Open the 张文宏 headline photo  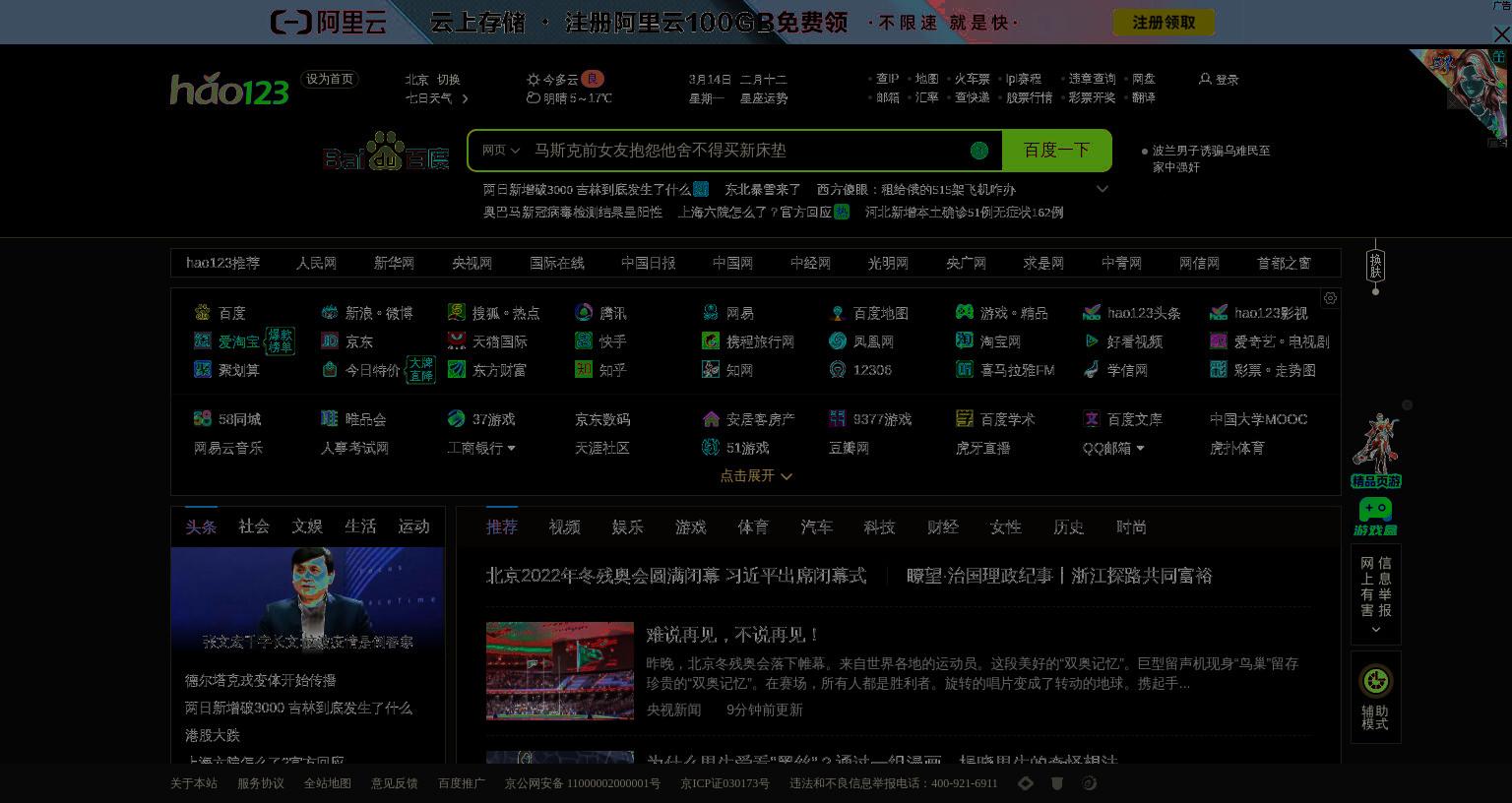307,601
